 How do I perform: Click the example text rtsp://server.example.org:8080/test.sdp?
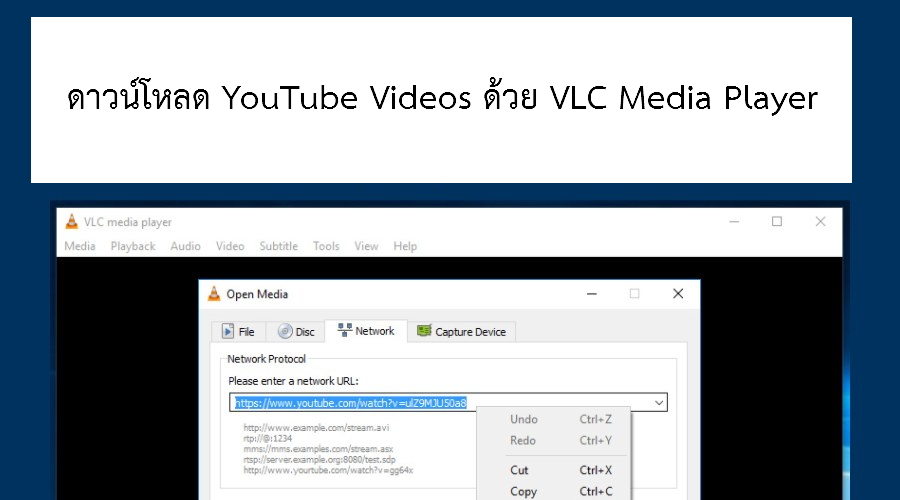(x=319, y=460)
